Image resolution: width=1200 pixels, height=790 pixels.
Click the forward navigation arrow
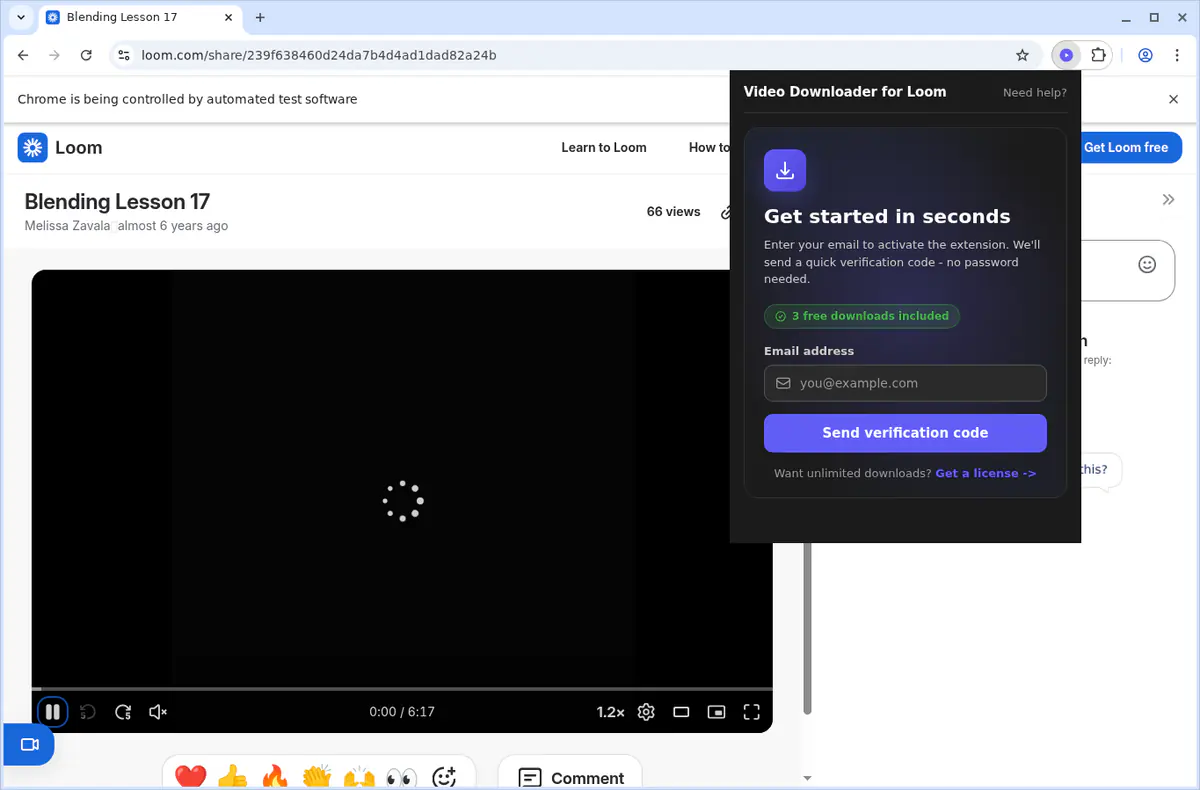pos(55,55)
